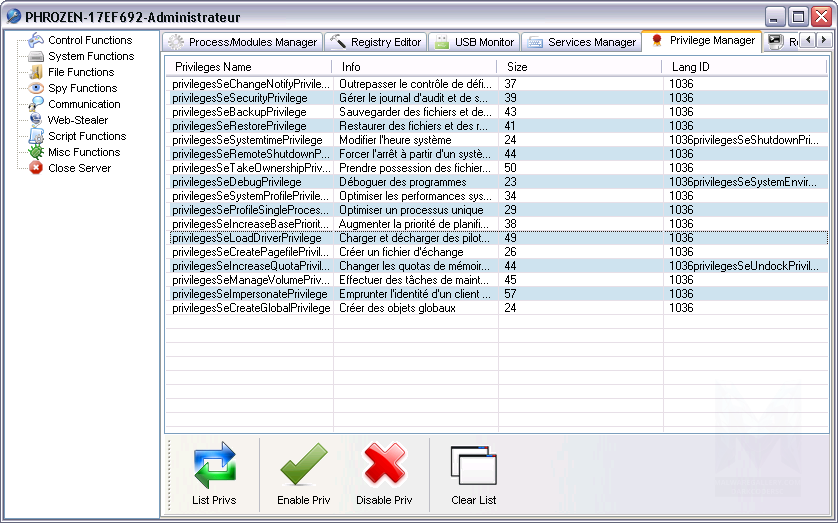Image resolution: width=838 pixels, height=523 pixels.
Task: Open the Process/Modules Manager tab
Action: pos(242,42)
